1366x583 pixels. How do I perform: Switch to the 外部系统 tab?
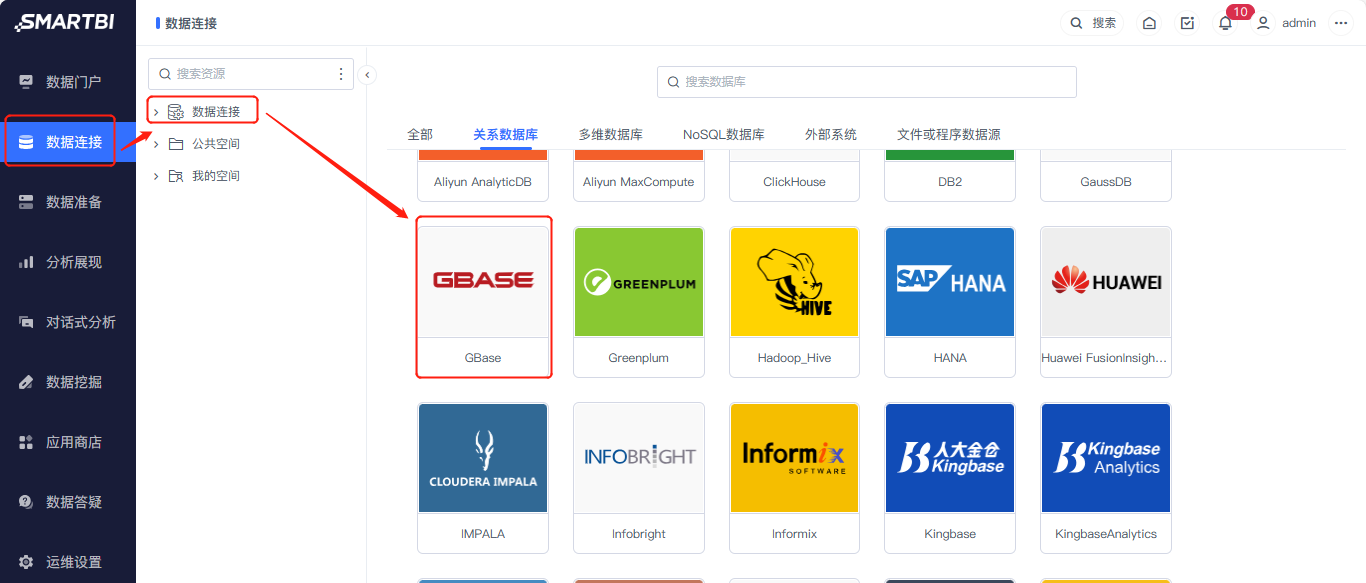click(831, 134)
